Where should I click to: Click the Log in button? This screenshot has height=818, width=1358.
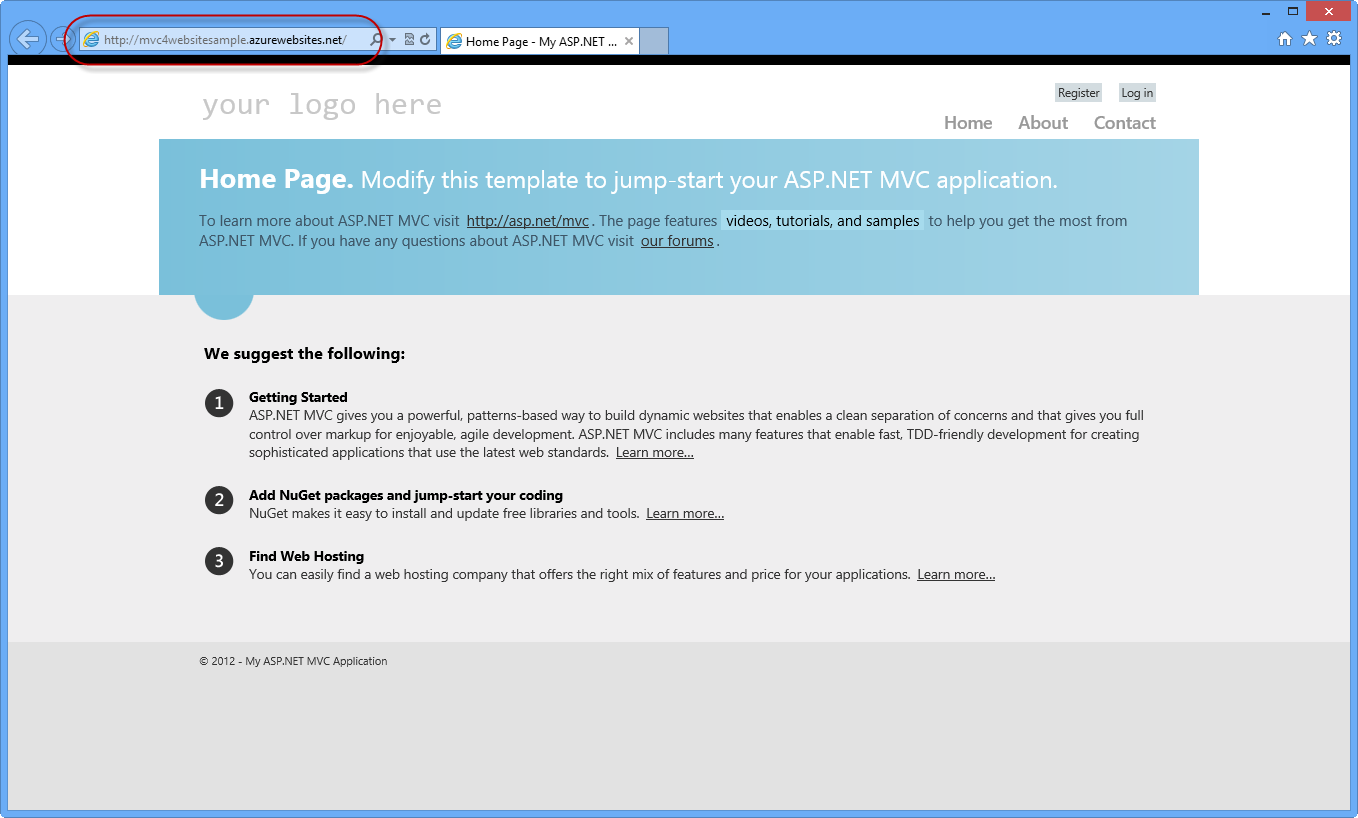coord(1136,92)
